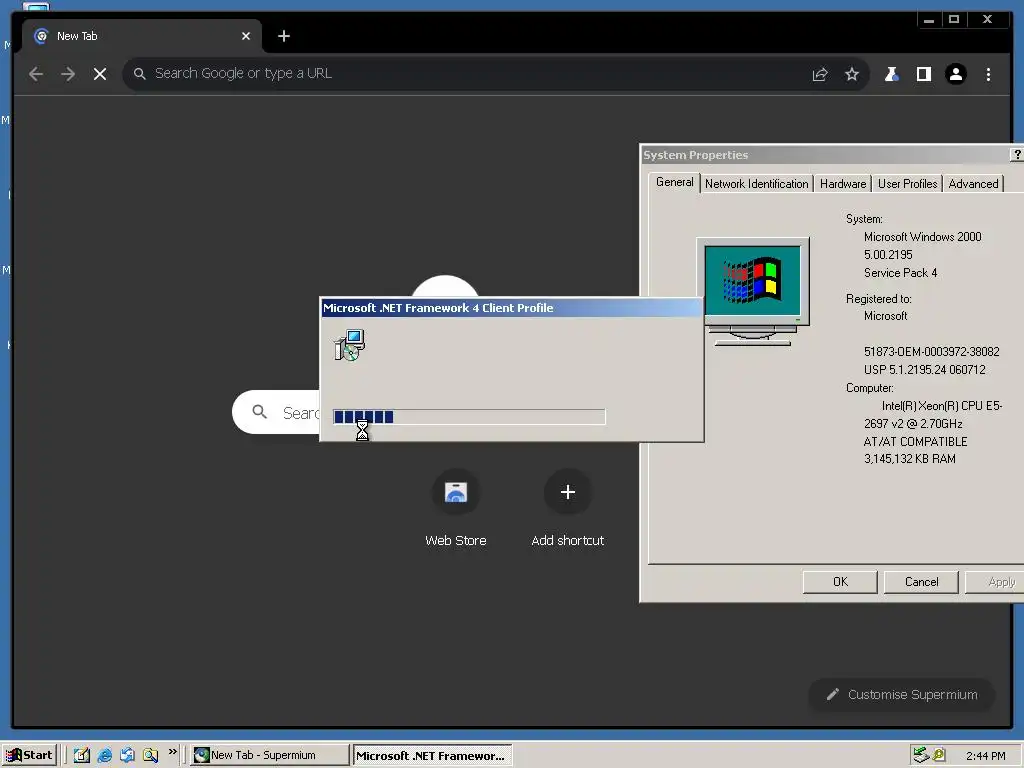Image resolution: width=1024 pixels, height=768 pixels.
Task: Open the Hardware tab
Action: click(842, 184)
